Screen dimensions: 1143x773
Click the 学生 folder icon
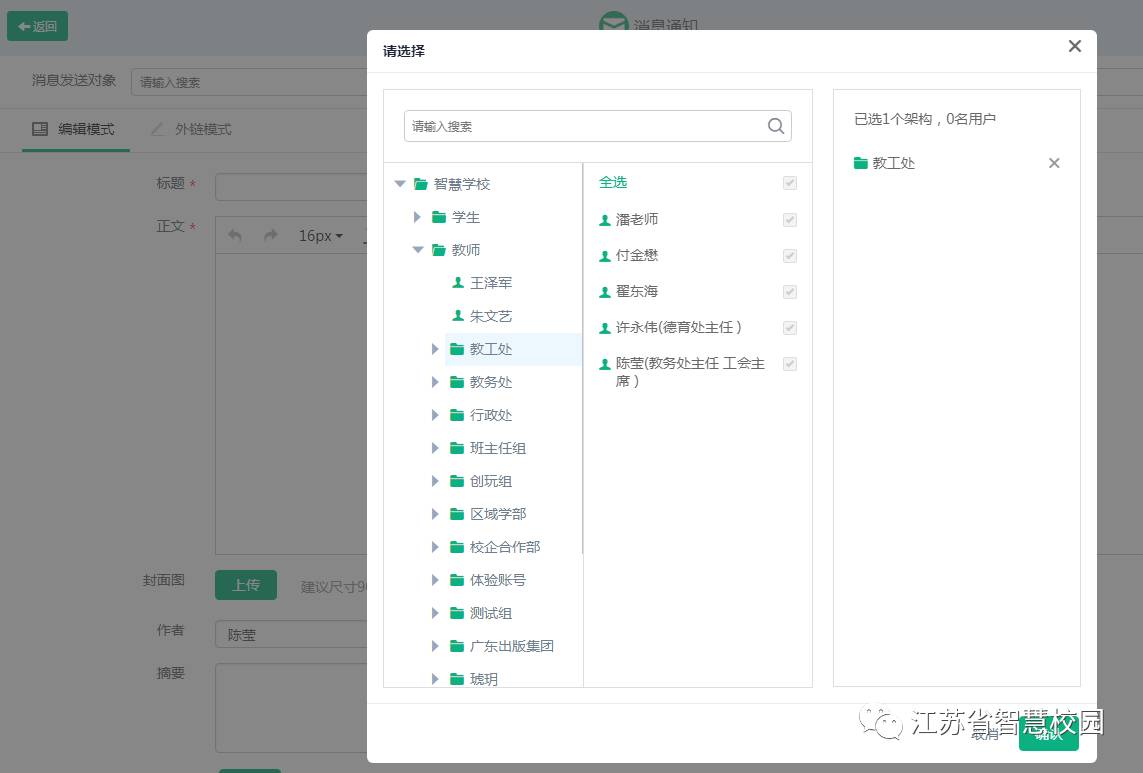(439, 217)
